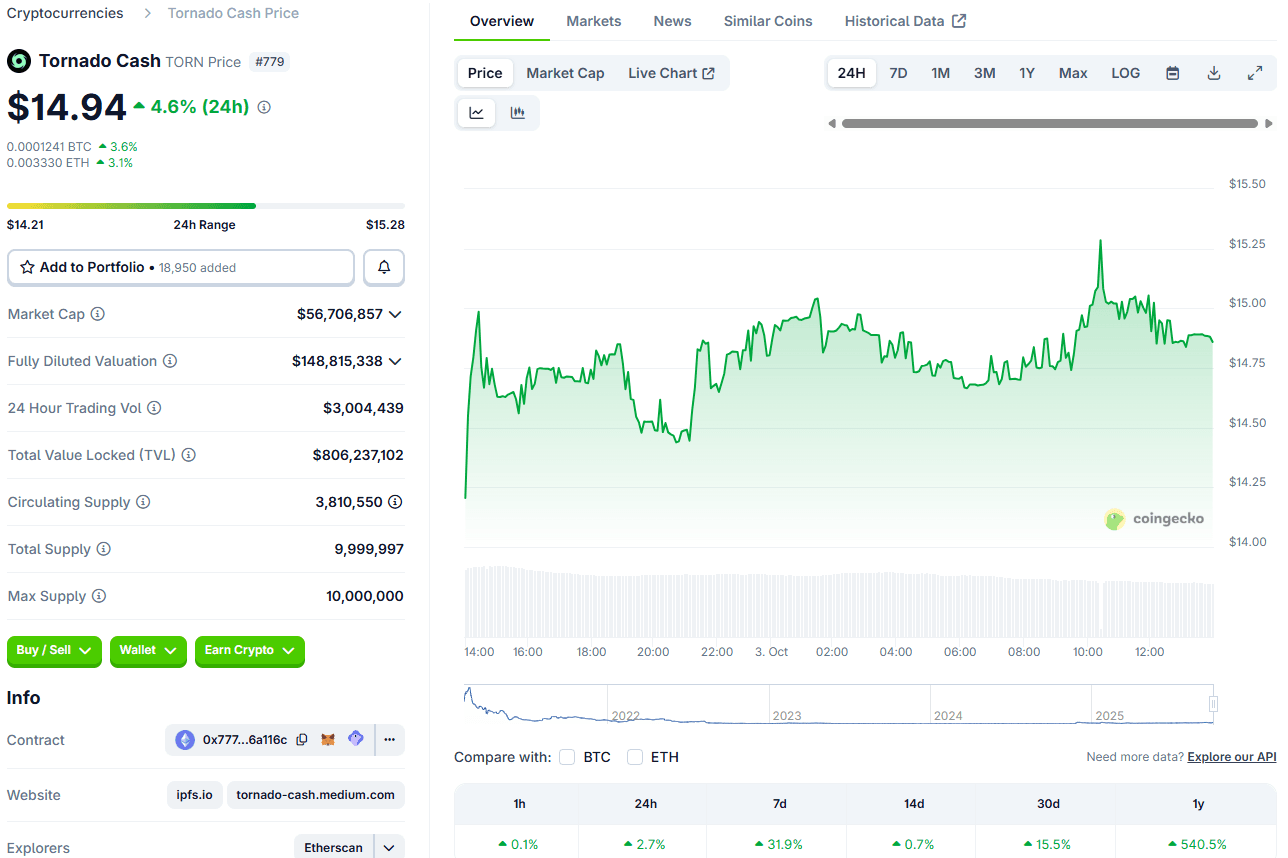Switch to the Markets tab
Screen dimensions: 1288x858
tap(593, 20)
